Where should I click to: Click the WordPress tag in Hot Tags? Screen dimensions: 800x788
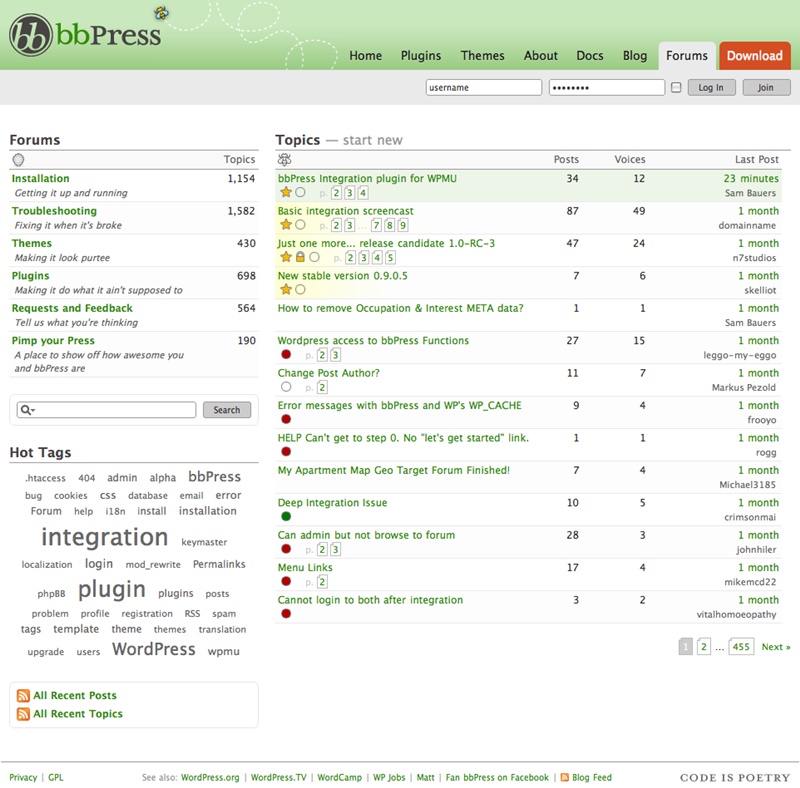point(154,649)
